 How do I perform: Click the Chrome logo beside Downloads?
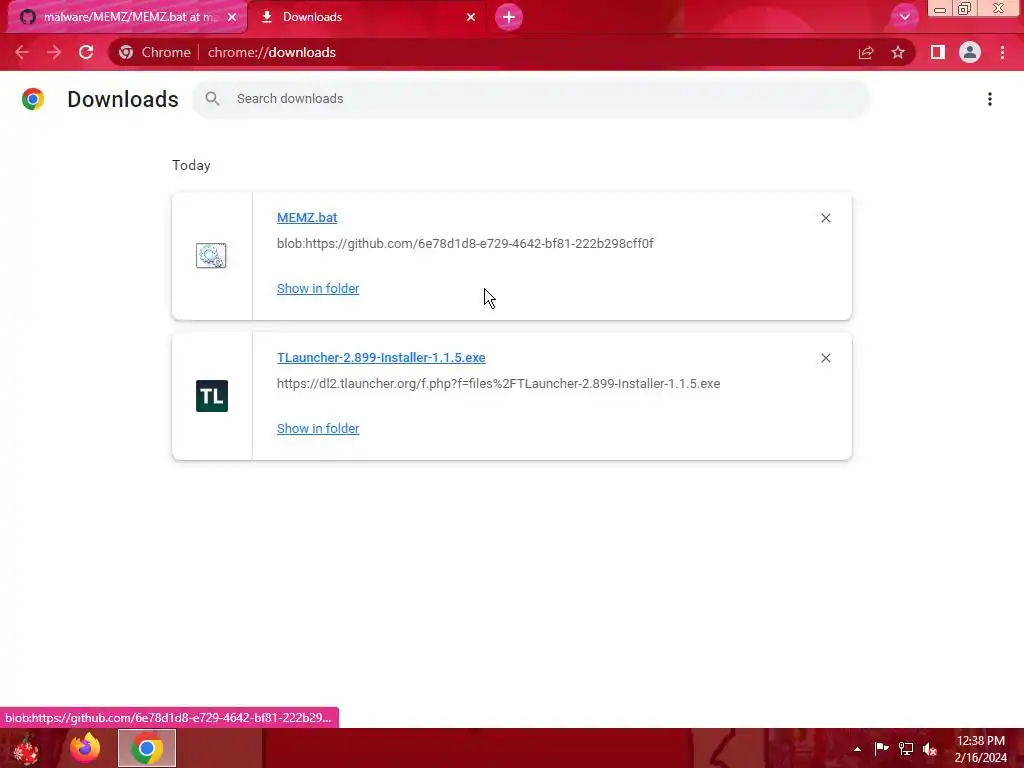tap(33, 99)
